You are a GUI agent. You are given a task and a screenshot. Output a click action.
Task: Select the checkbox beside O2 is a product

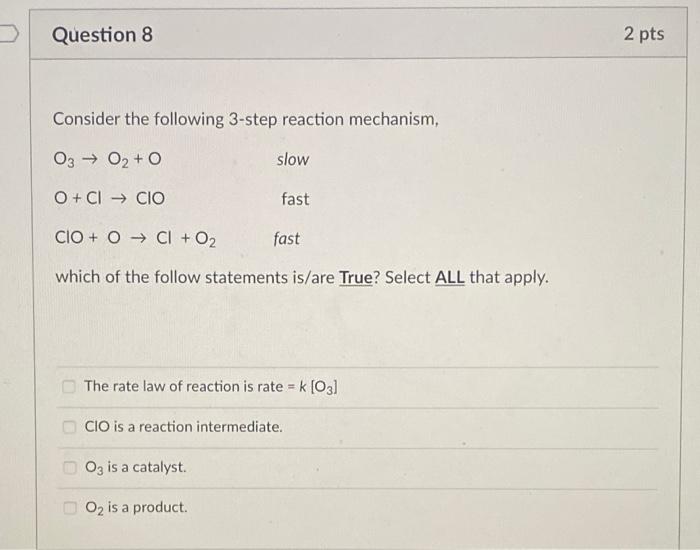70,508
